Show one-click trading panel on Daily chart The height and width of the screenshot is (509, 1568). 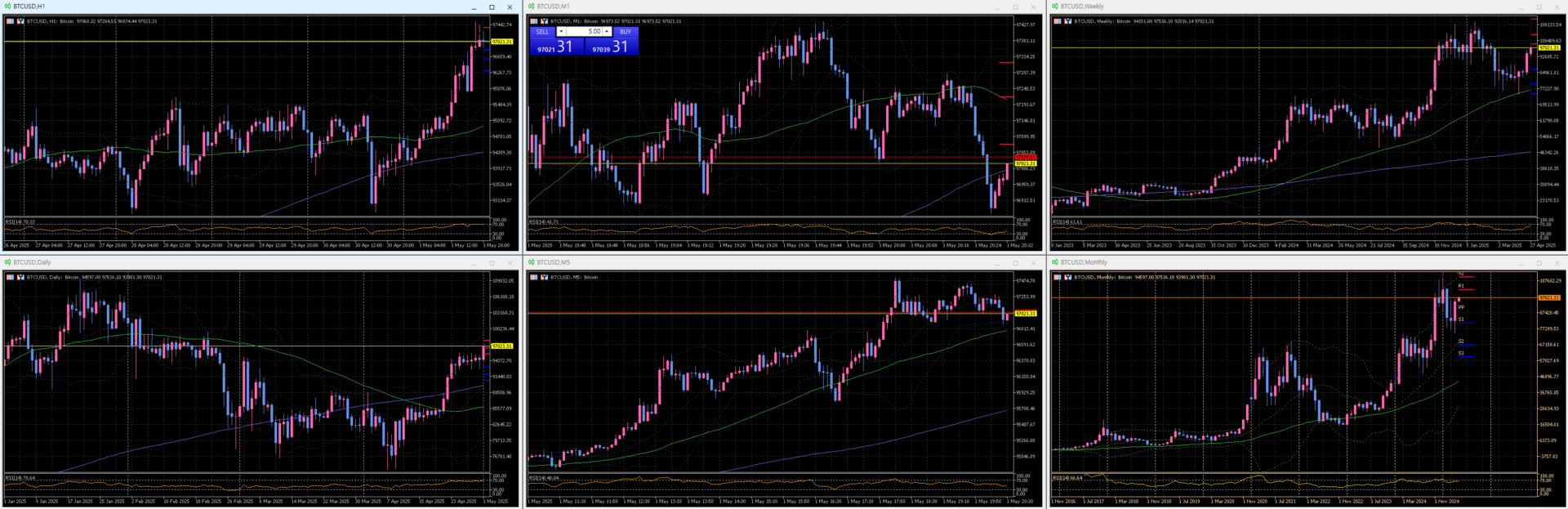pyautogui.click(x=10, y=277)
